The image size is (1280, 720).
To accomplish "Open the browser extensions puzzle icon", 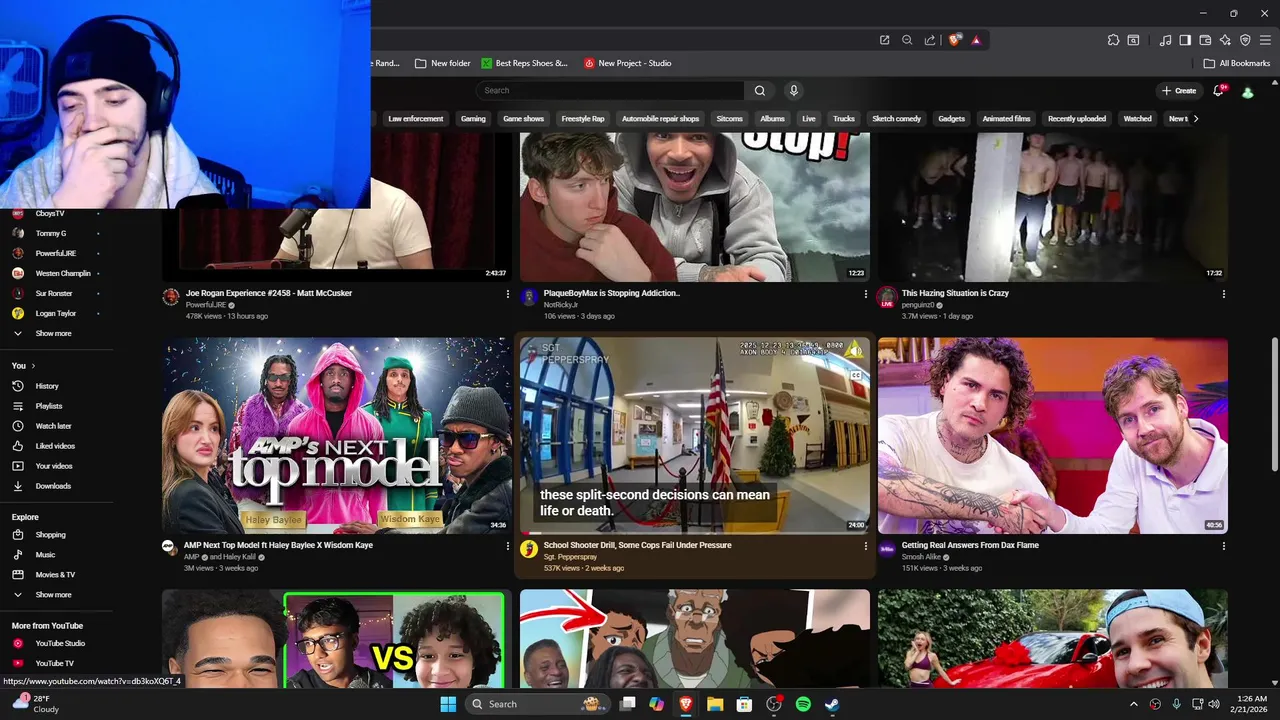I will [x=1113, y=40].
